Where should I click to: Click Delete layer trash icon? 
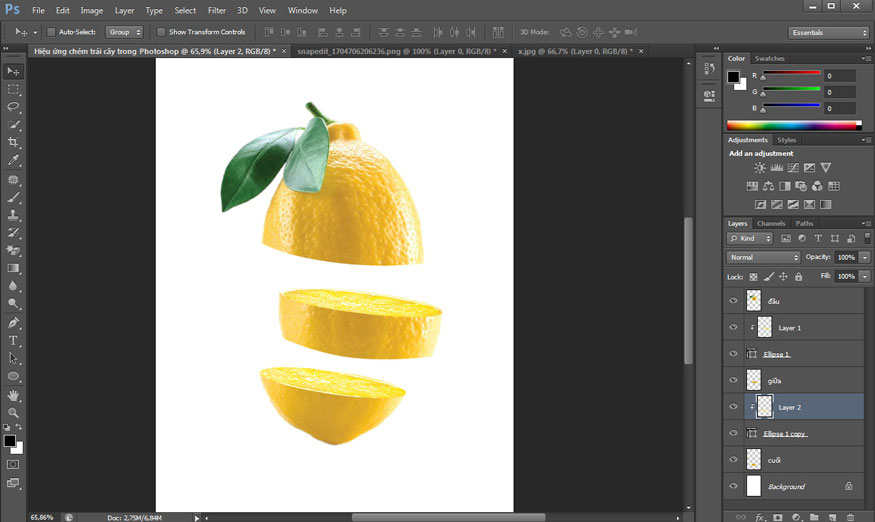850,518
